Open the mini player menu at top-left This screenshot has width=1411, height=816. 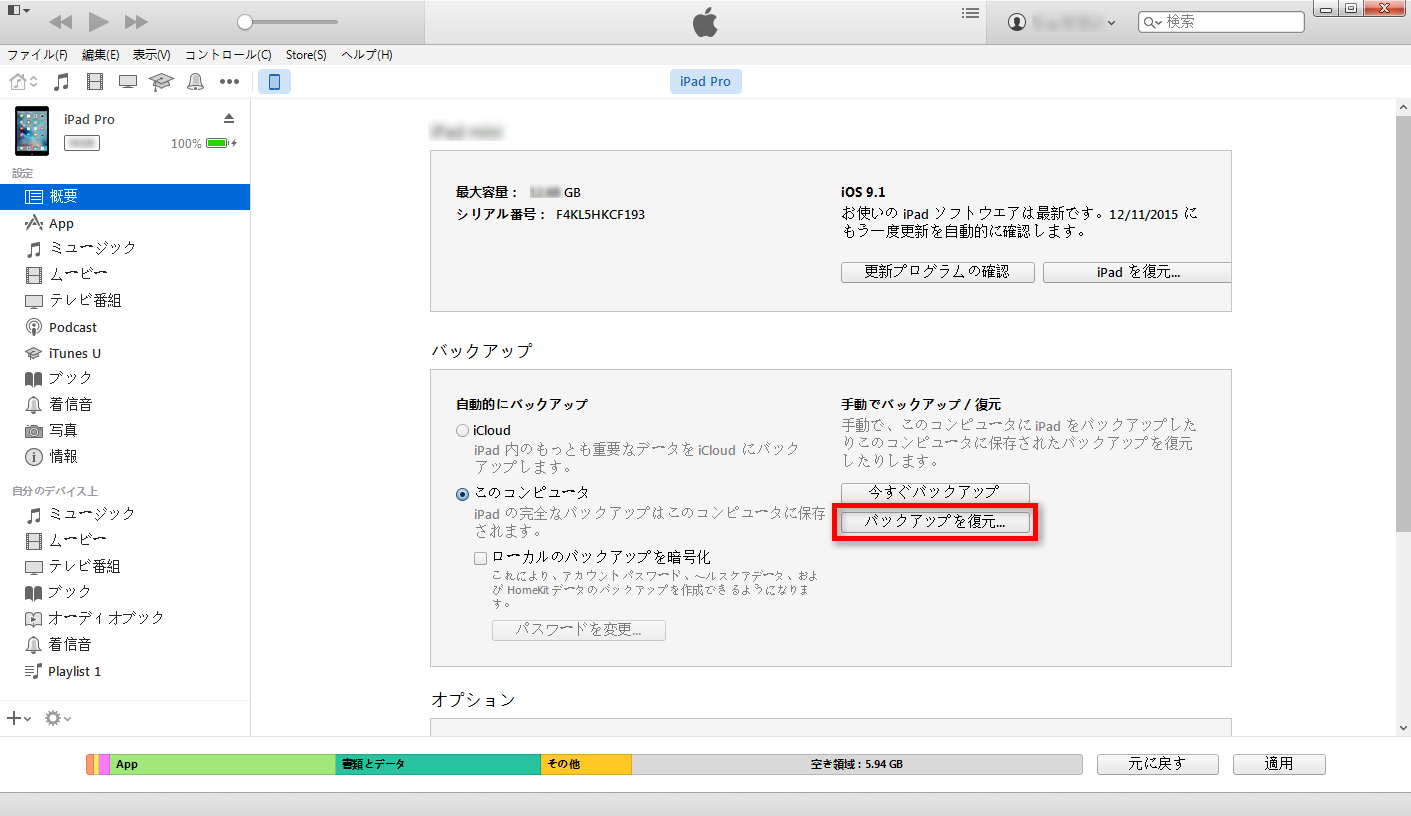tap(18, 10)
